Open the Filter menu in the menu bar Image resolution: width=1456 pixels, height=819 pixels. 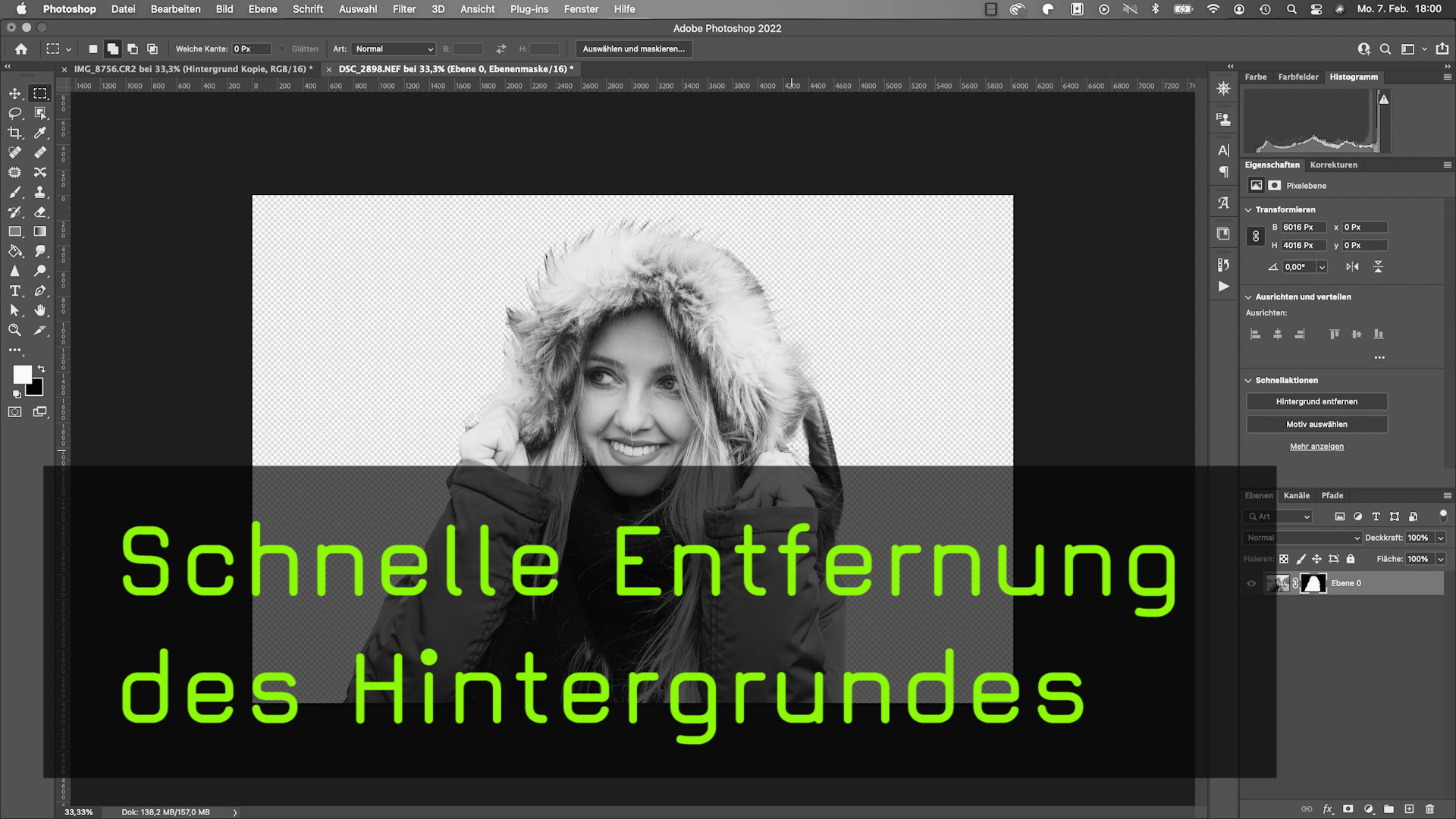pos(403,9)
